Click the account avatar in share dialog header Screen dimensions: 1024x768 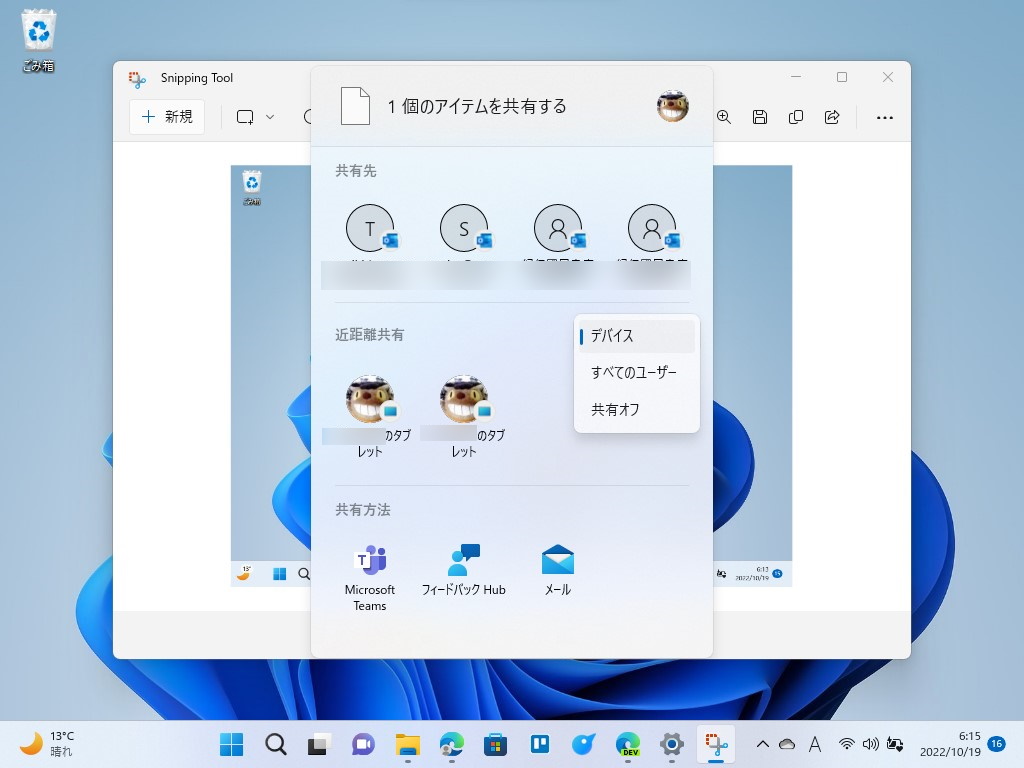pyautogui.click(x=673, y=106)
